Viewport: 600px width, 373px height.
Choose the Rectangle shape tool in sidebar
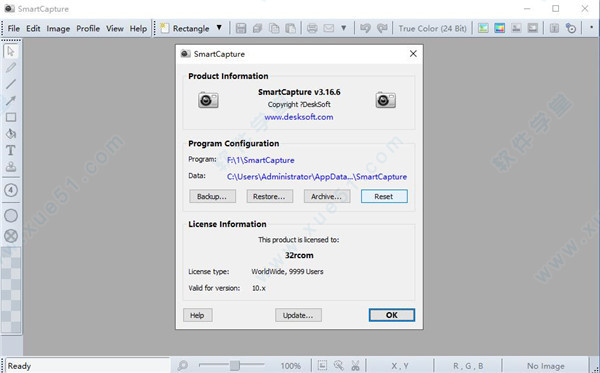(x=11, y=117)
